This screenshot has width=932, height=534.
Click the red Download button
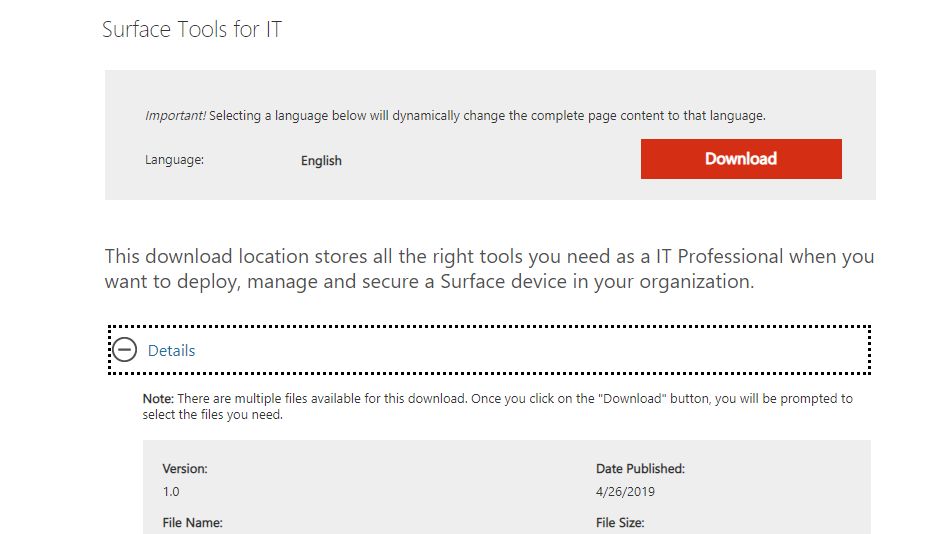[x=741, y=159]
